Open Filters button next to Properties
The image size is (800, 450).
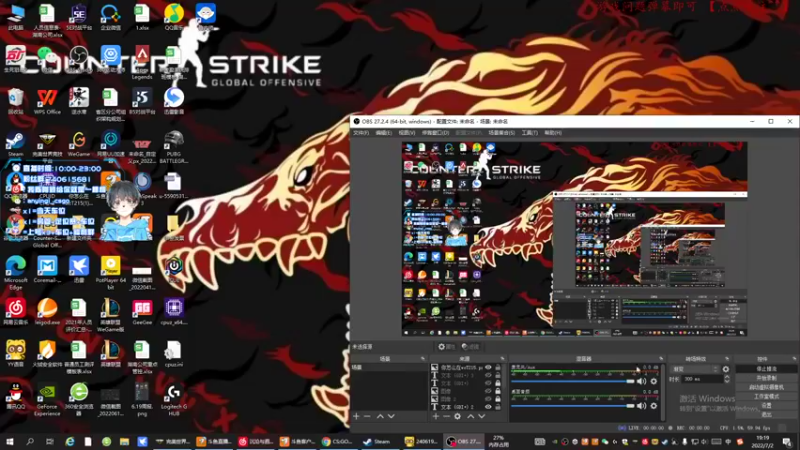[471, 347]
